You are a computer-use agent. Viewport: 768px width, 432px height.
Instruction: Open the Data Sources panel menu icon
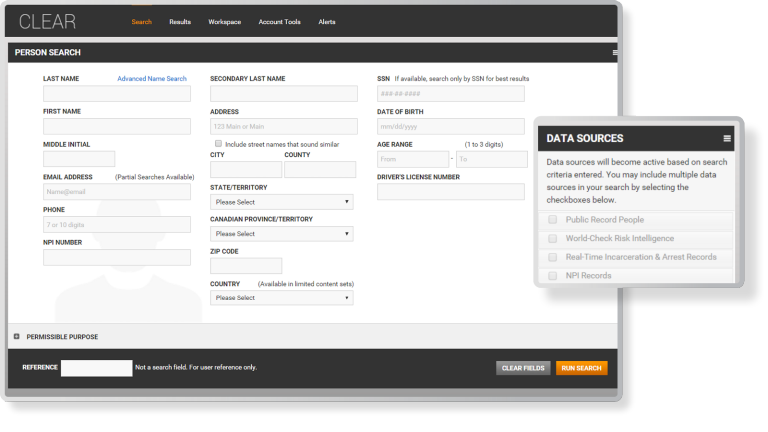pos(727,138)
